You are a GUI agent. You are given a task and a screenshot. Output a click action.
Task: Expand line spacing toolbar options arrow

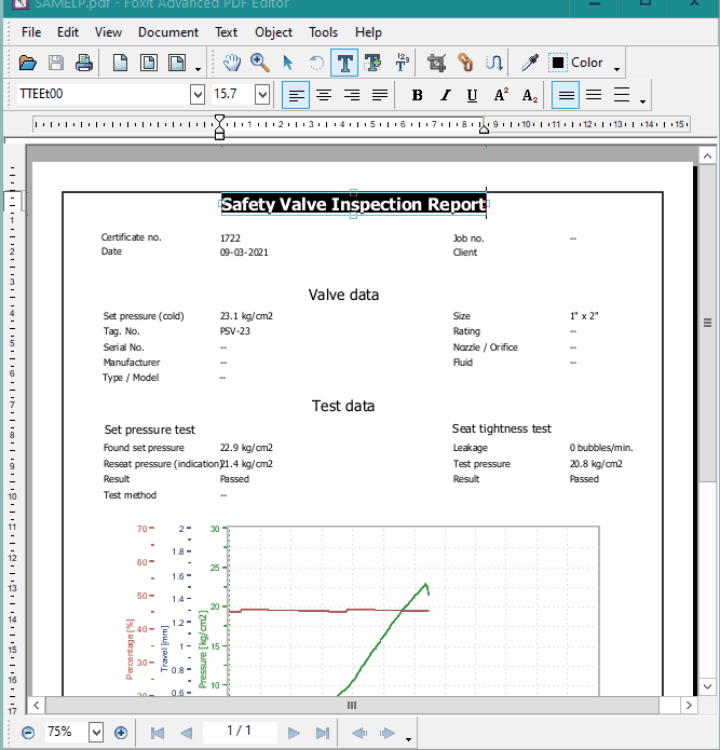642,101
